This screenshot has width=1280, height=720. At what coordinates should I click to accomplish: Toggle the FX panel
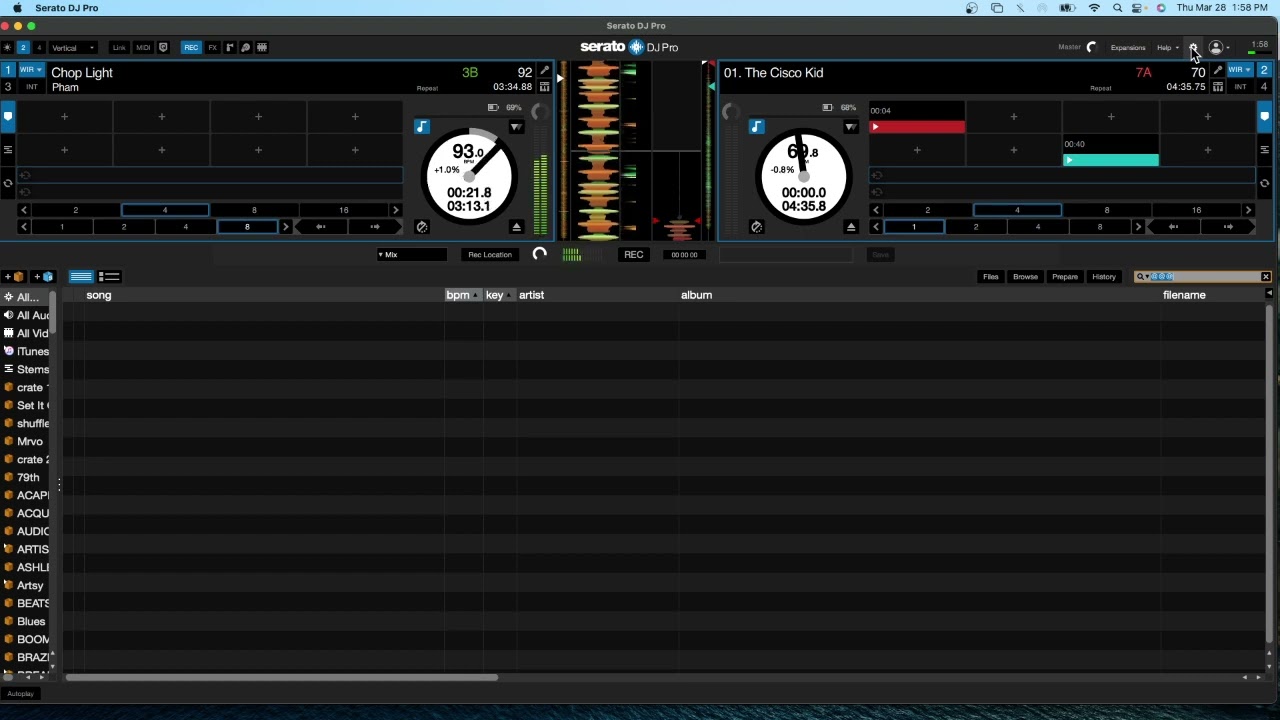pos(212,47)
